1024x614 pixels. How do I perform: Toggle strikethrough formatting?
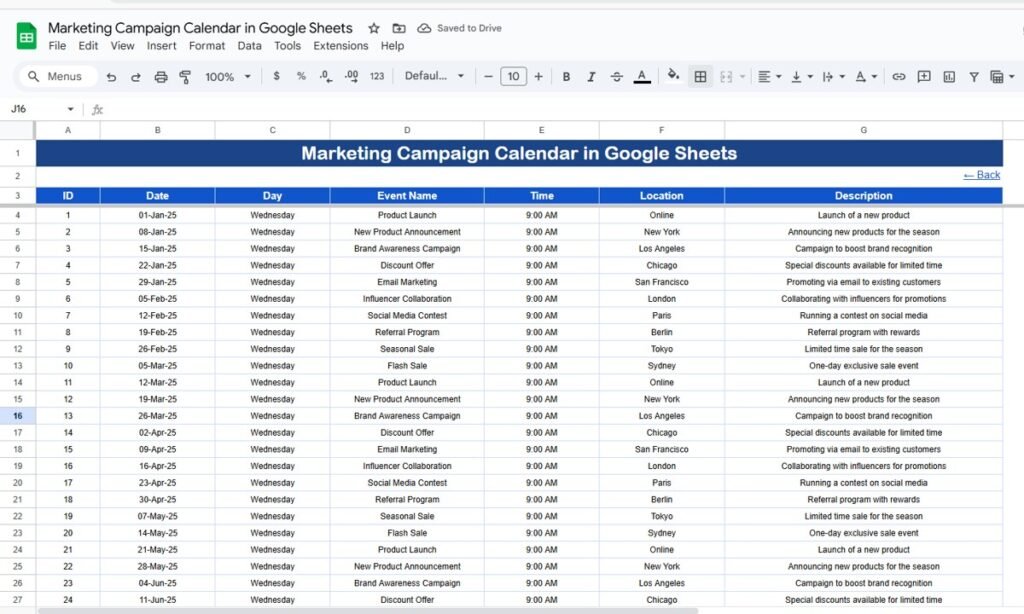(616, 77)
